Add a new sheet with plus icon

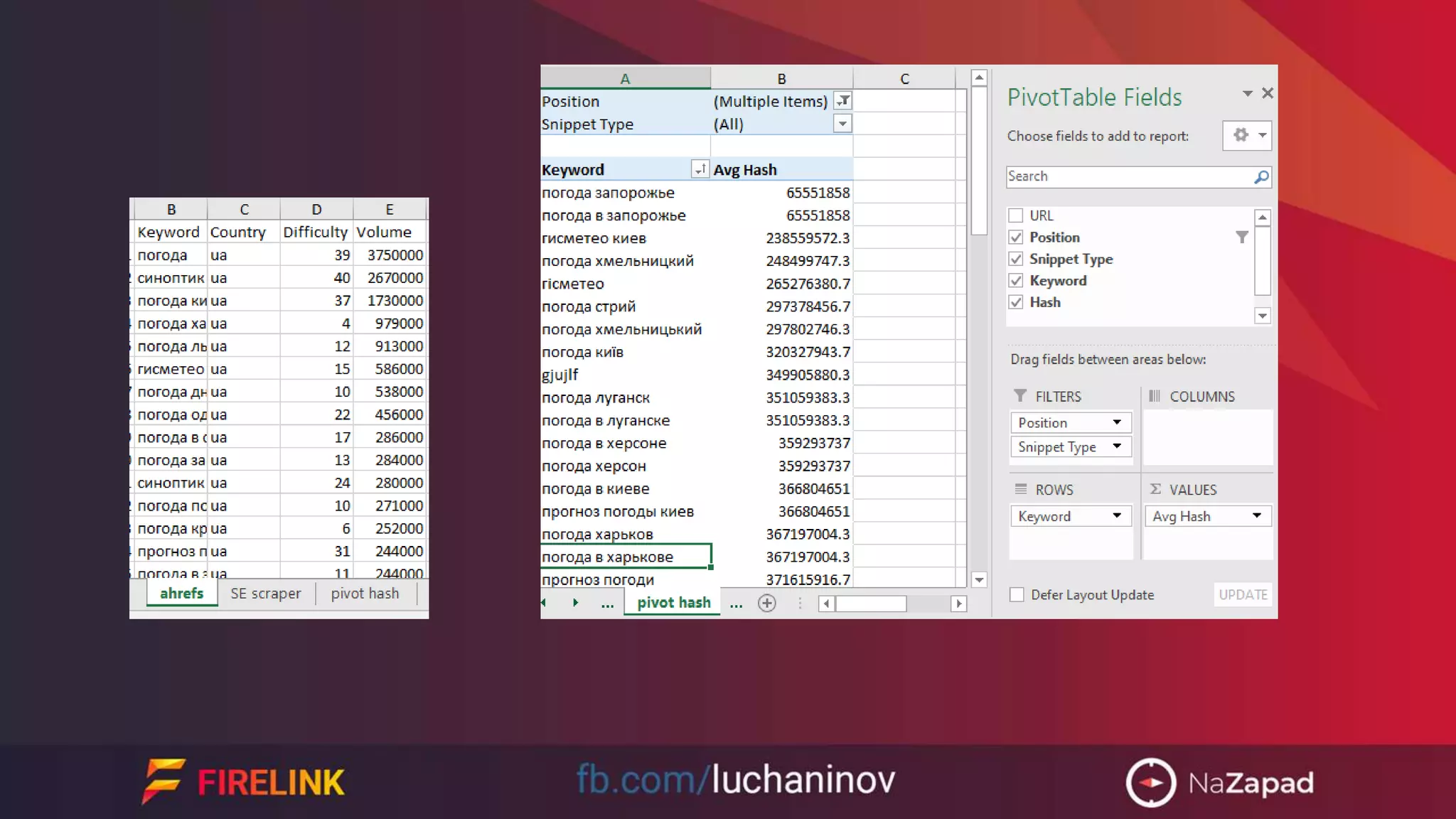[766, 604]
